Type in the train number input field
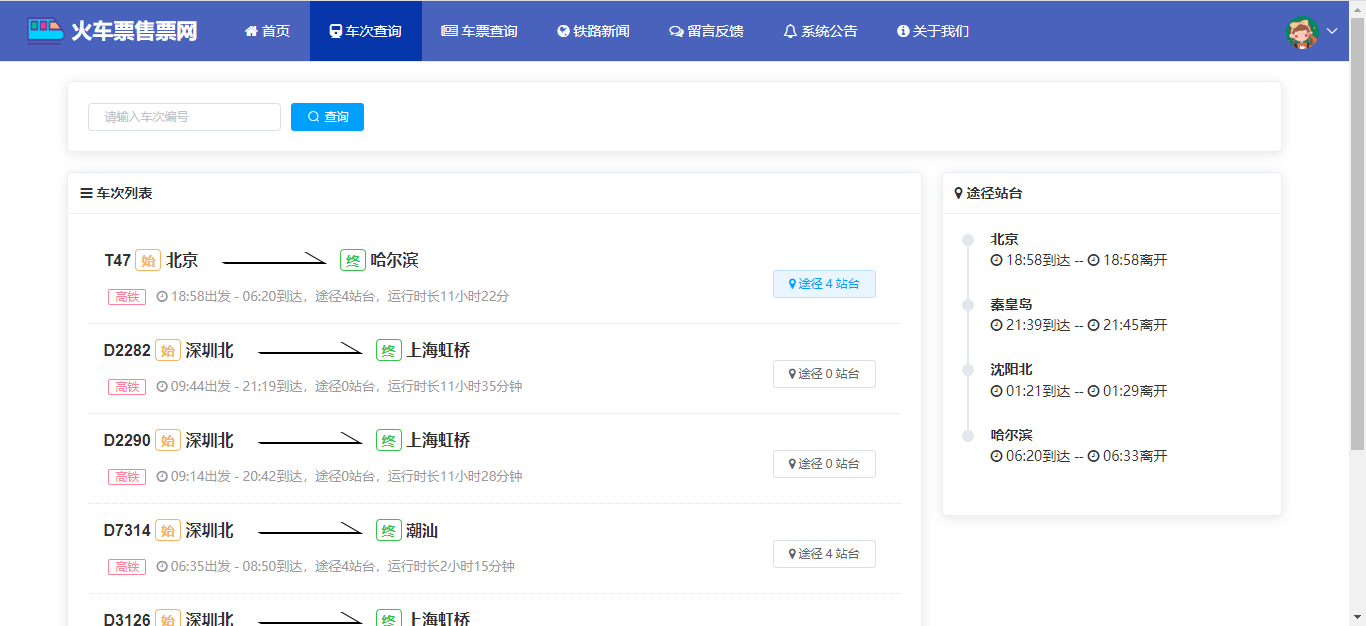 coord(184,117)
